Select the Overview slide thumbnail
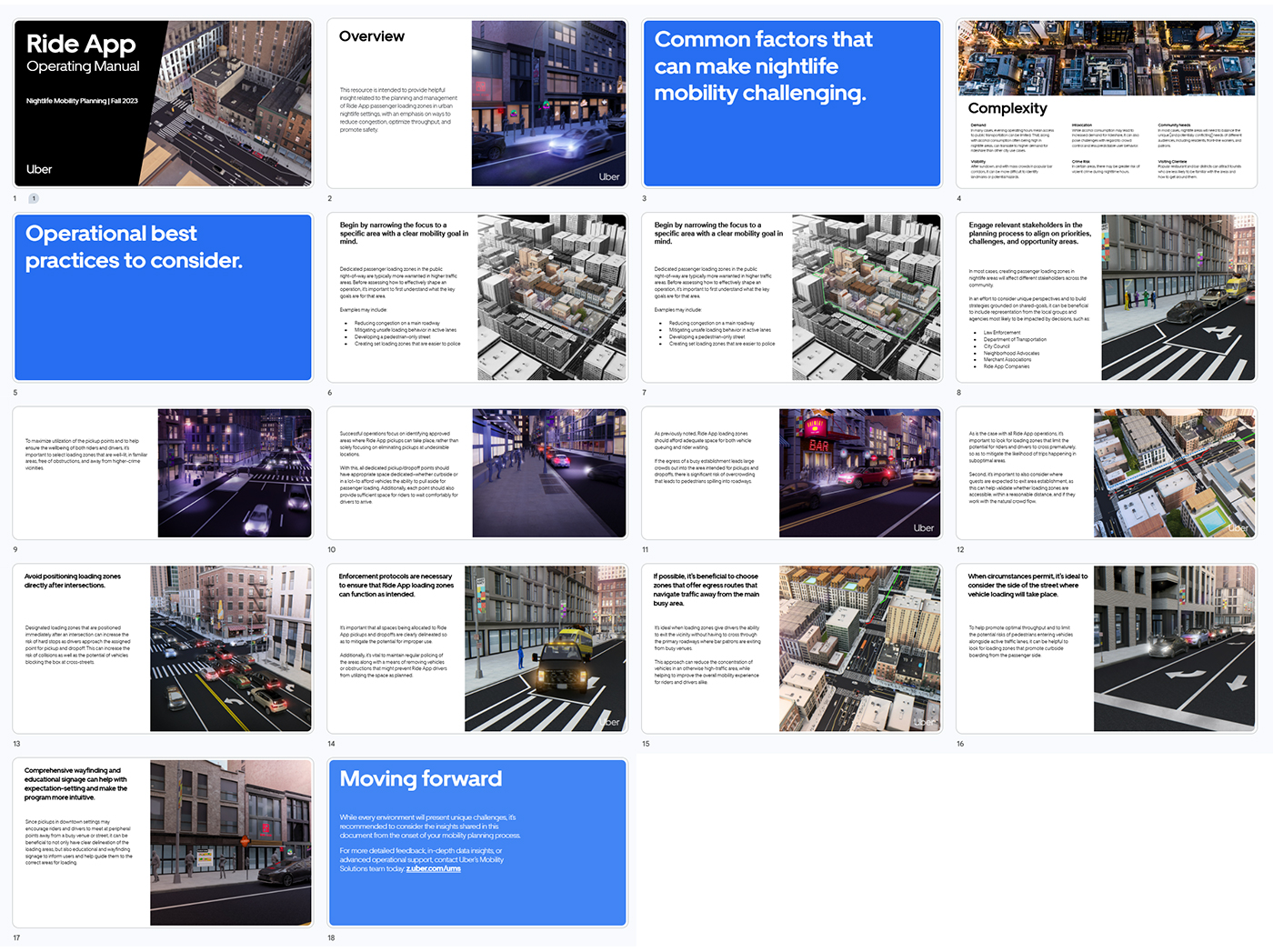Viewport: 1273px width, 952px height. click(477, 104)
